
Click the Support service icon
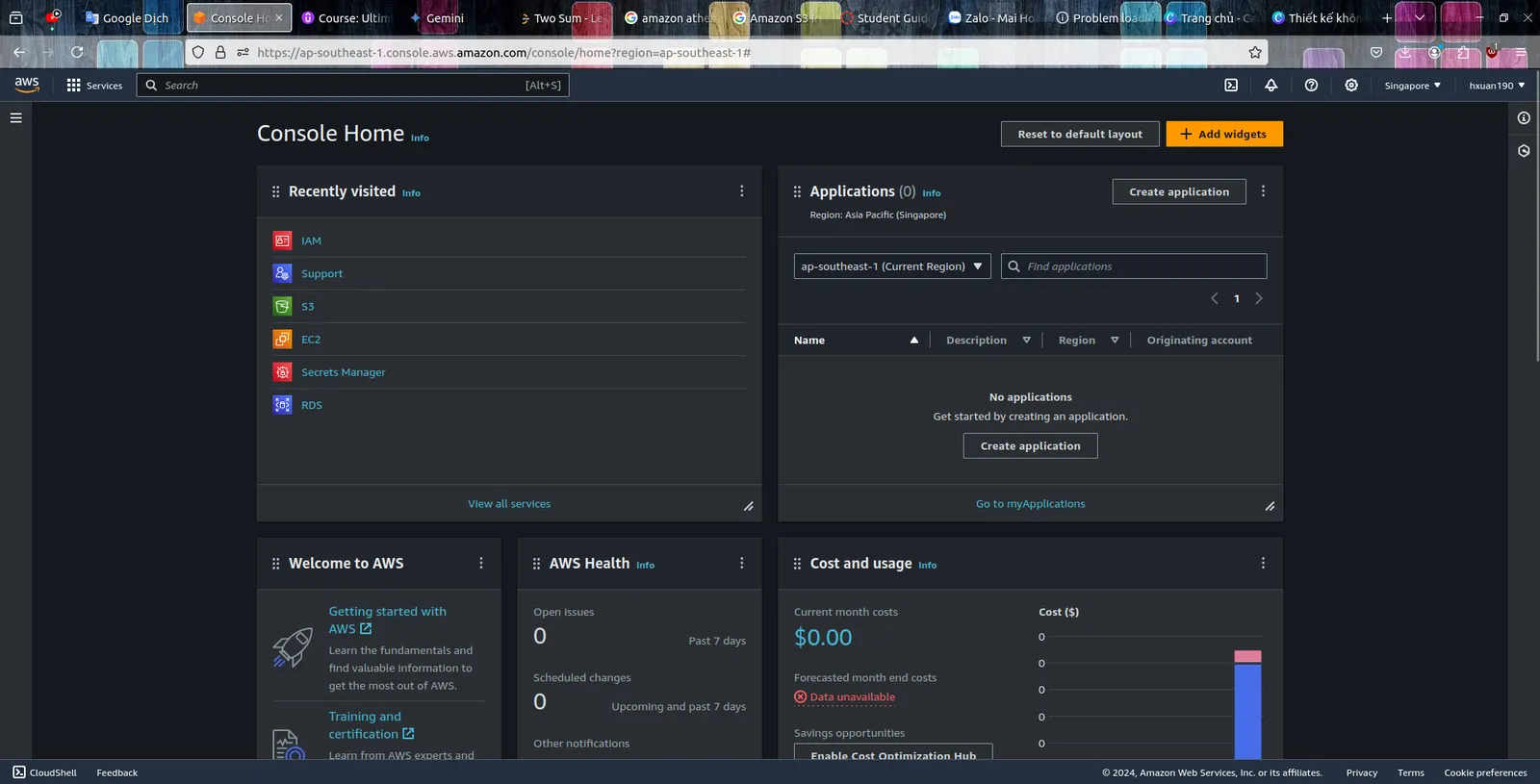click(x=282, y=273)
